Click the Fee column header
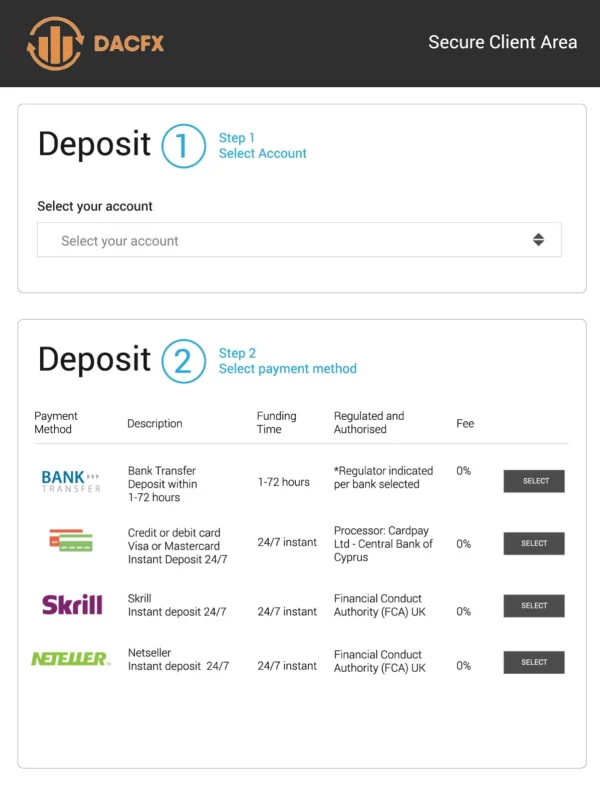The image size is (600, 801). pos(464,423)
